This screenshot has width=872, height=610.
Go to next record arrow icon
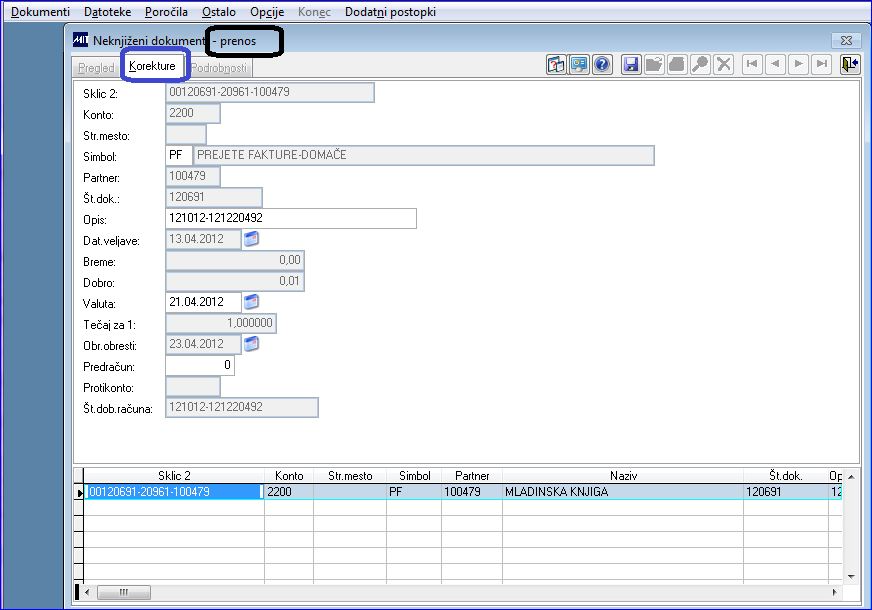tap(799, 64)
